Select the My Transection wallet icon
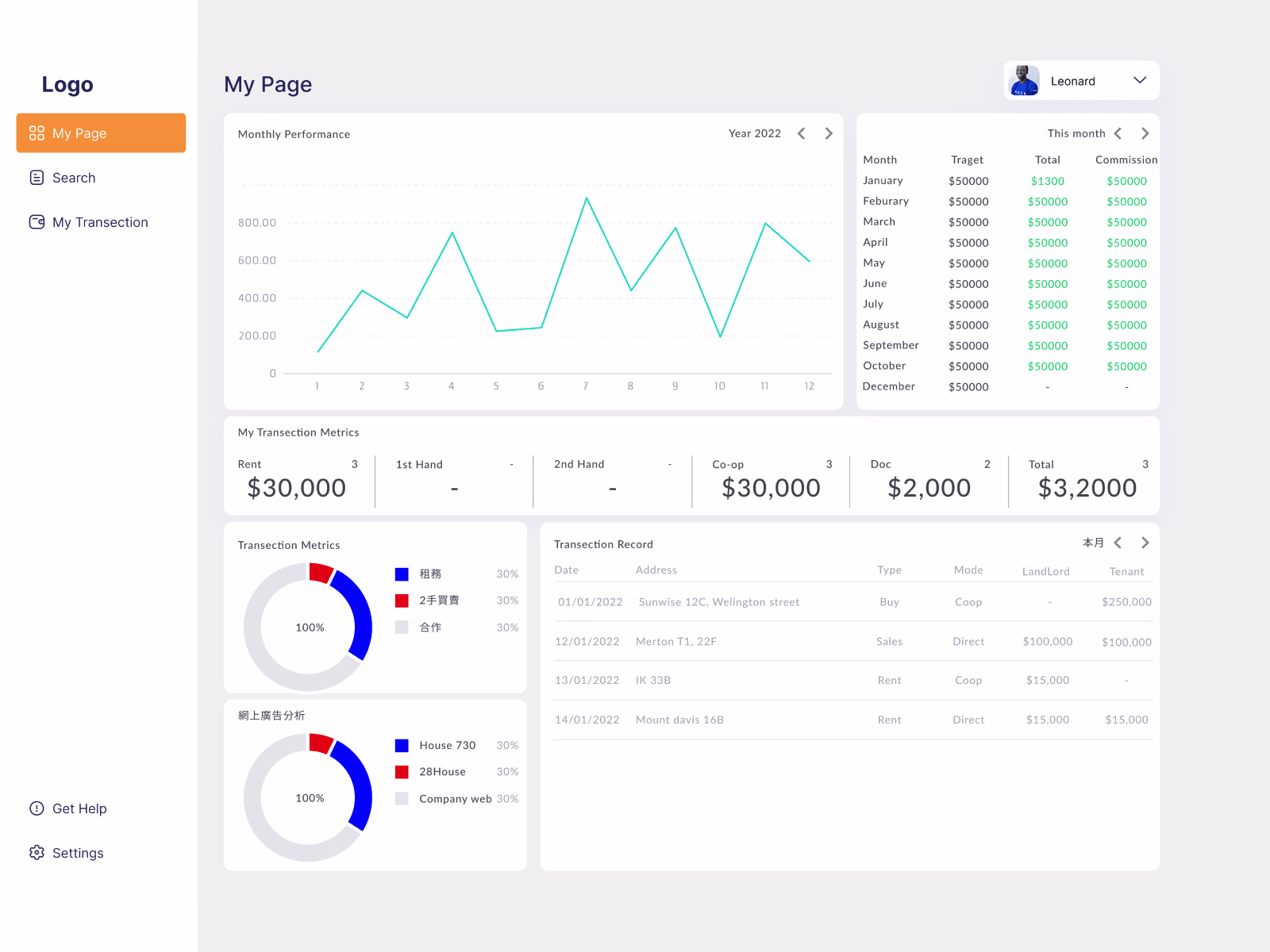The height and width of the screenshot is (952, 1270). [37, 222]
